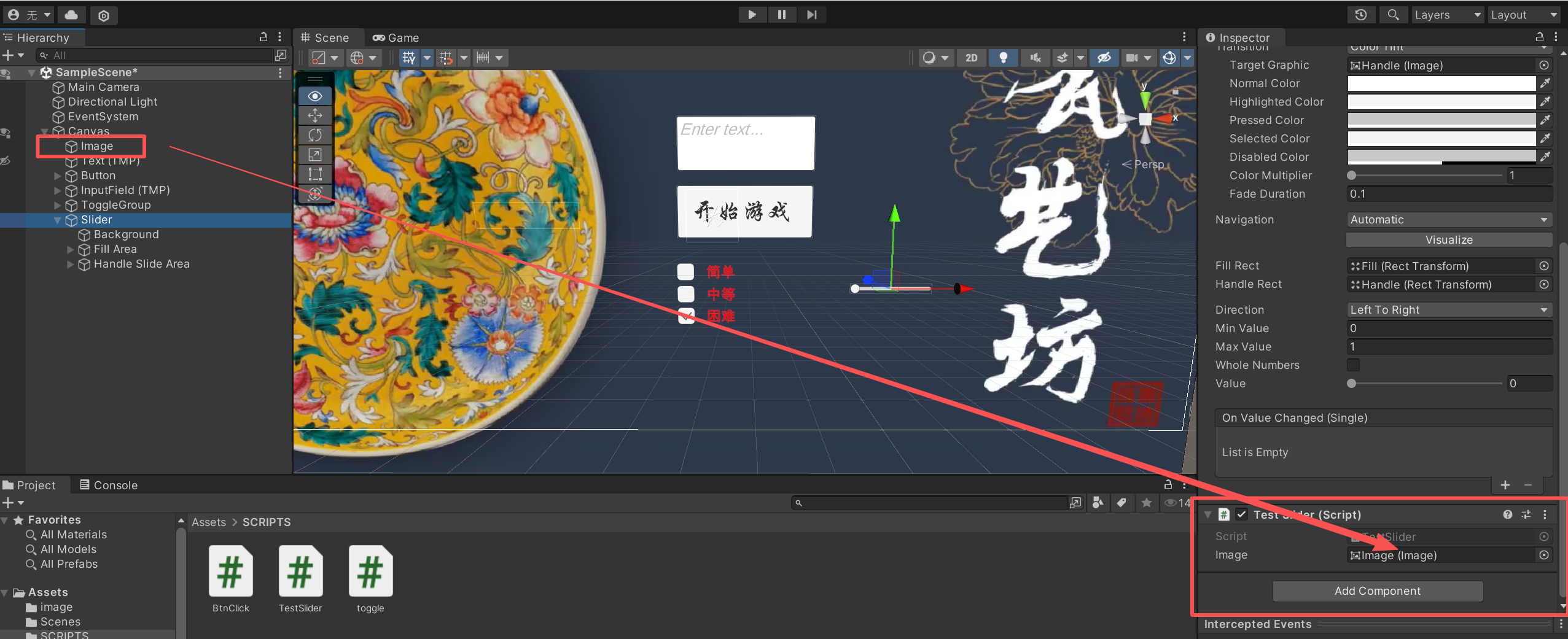Expand Handle Slide Area in hierarchy

[x=70, y=264]
